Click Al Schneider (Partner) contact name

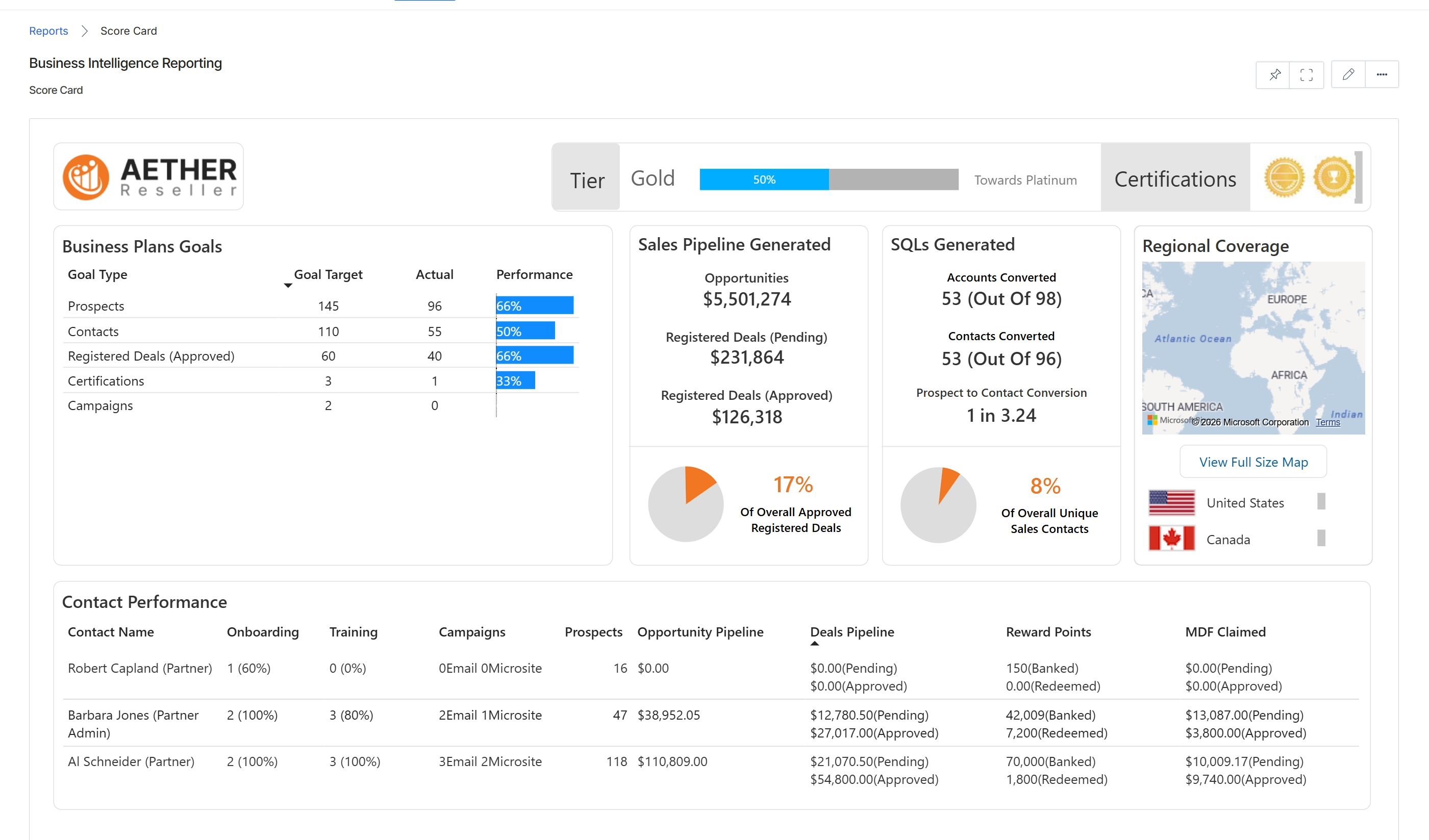(x=131, y=761)
